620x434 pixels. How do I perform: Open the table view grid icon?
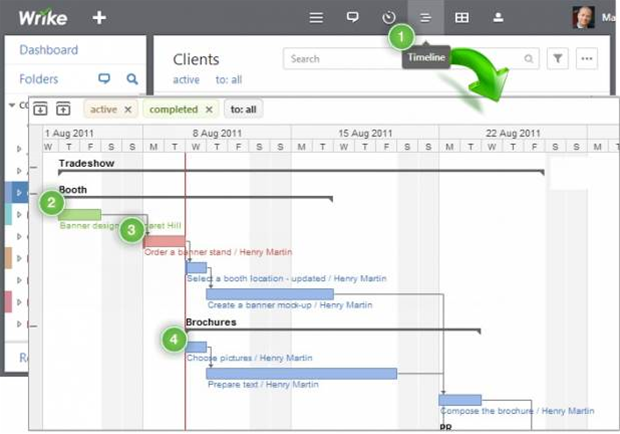tap(461, 17)
